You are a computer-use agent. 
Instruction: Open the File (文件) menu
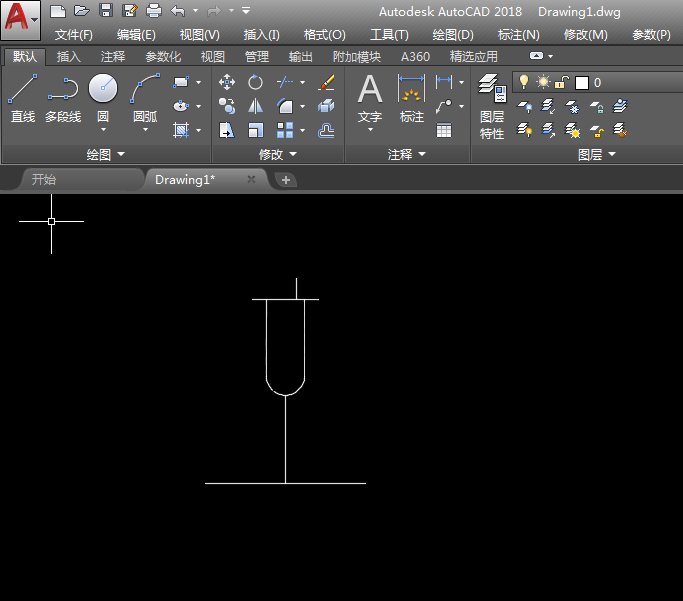click(73, 34)
